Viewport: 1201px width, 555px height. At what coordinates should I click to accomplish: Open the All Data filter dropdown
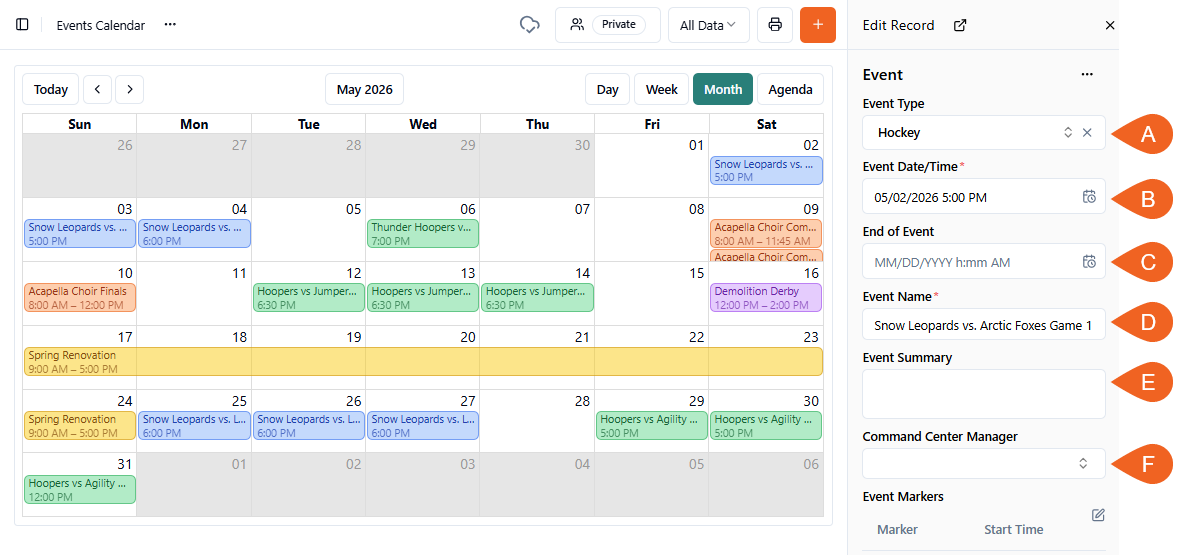[x=708, y=25]
